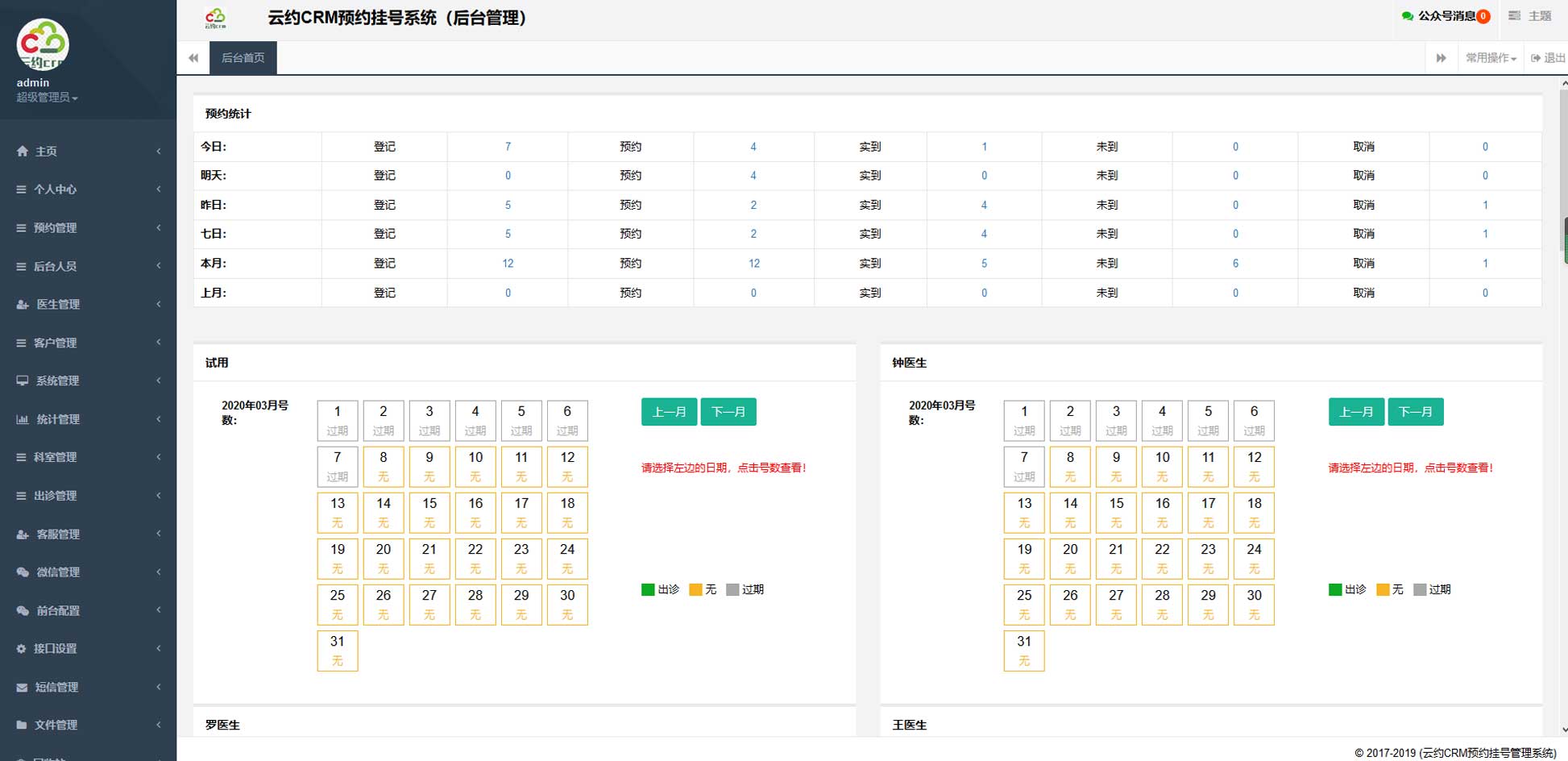
Task: Expand the 超级管理员 user menu
Action: (47, 98)
